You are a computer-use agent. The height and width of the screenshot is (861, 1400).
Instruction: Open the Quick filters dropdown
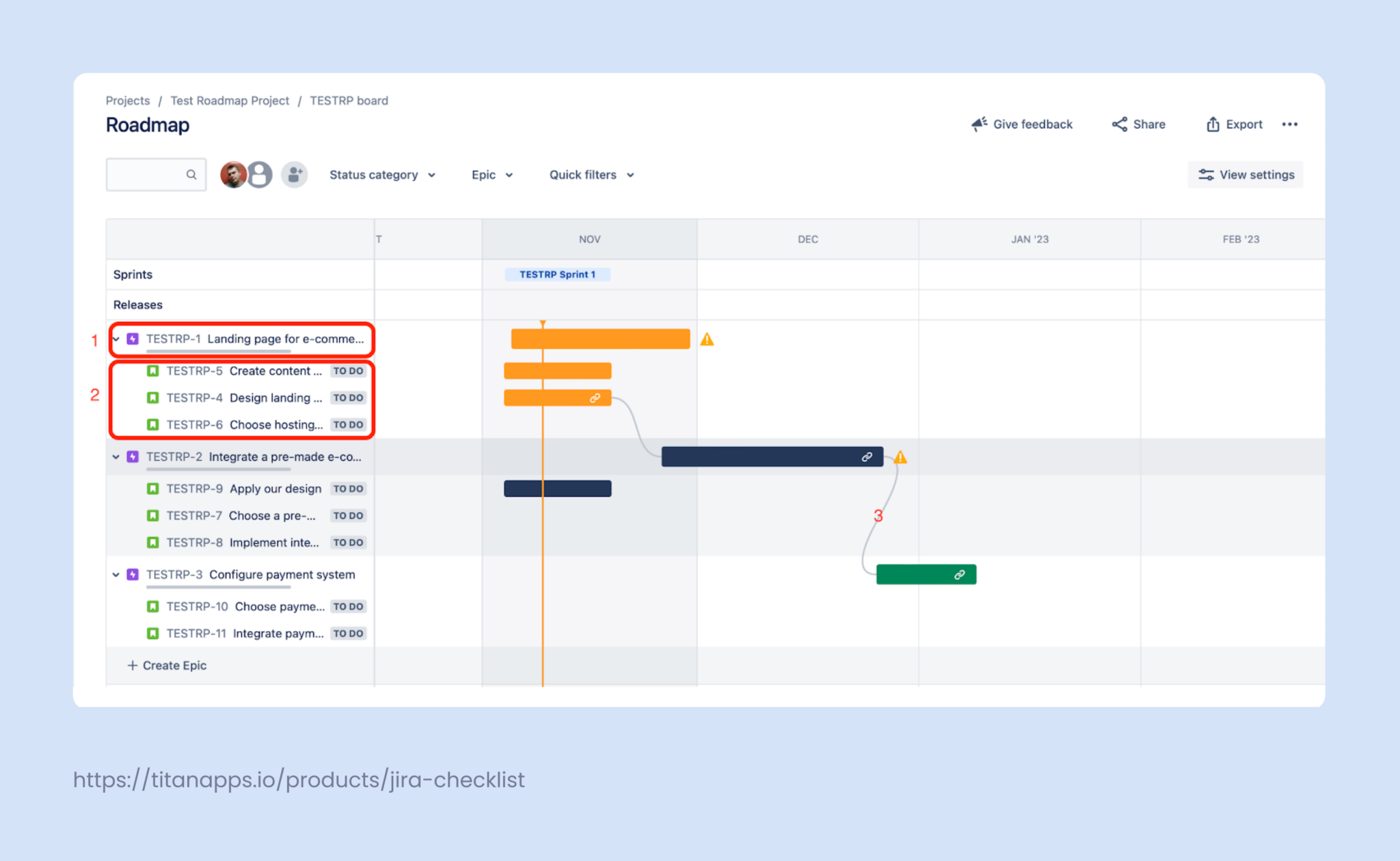point(590,174)
